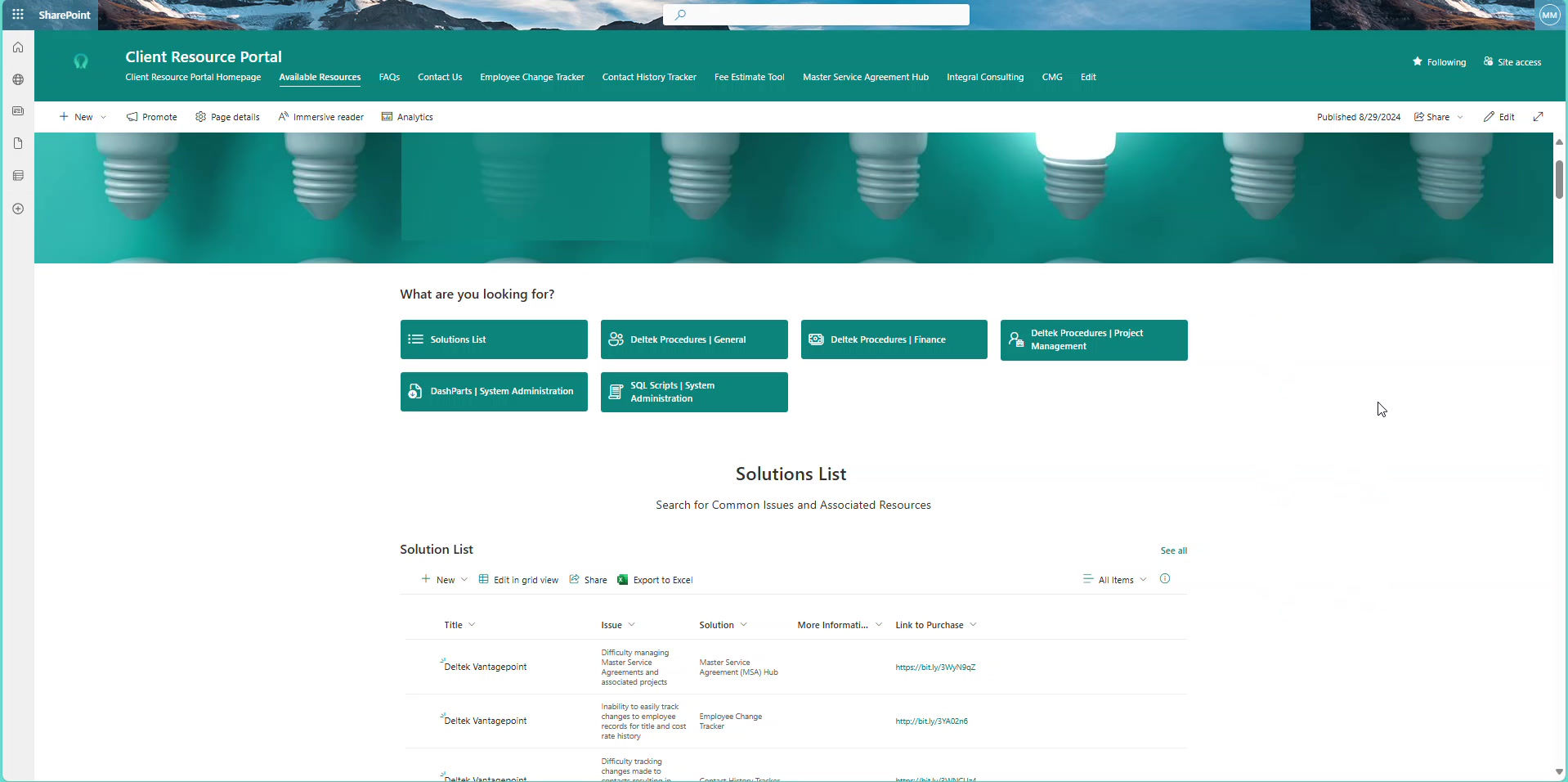Open Deltek Vantagepoint row for Employee Change Tracker
1568x782 pixels.
click(485, 721)
